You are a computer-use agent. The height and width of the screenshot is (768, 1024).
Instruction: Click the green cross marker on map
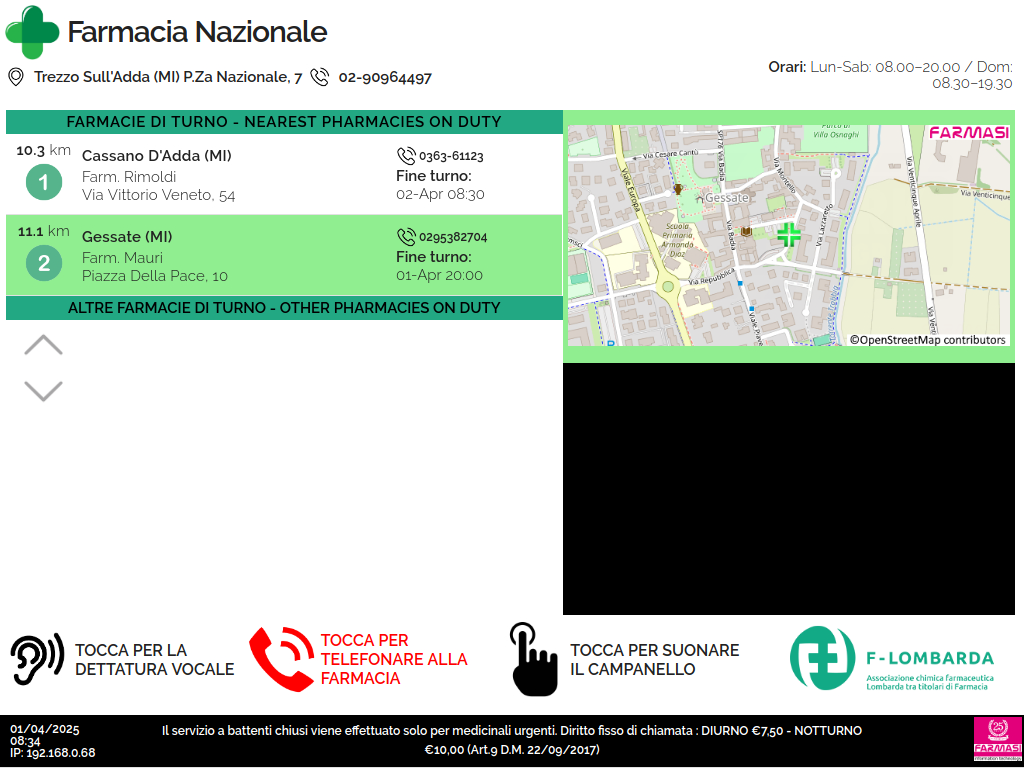[789, 235]
